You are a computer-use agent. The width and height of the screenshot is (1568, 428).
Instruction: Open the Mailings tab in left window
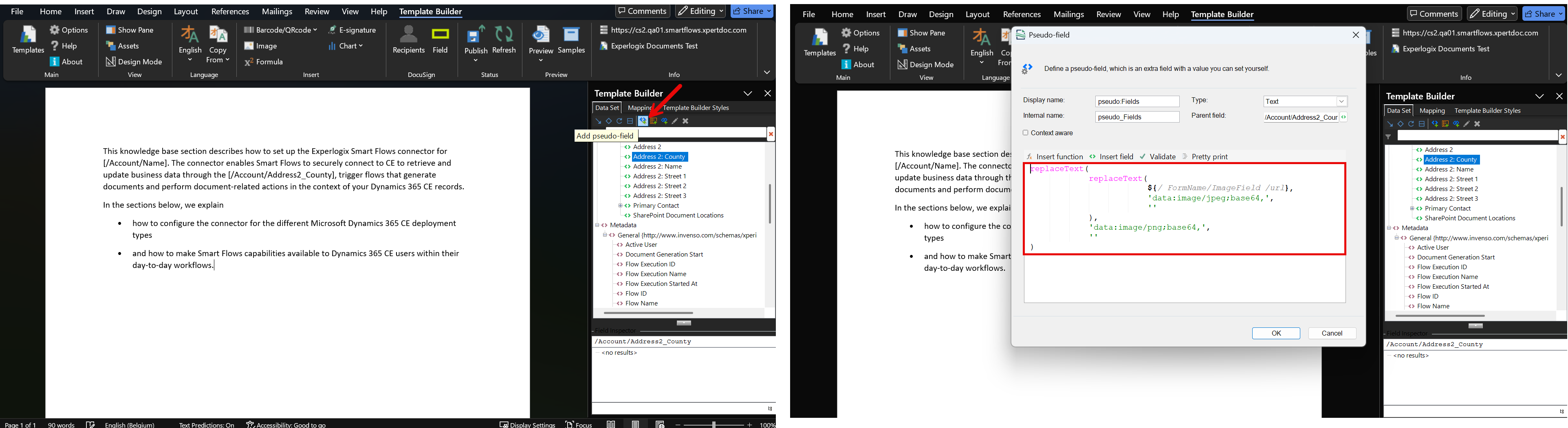click(277, 11)
